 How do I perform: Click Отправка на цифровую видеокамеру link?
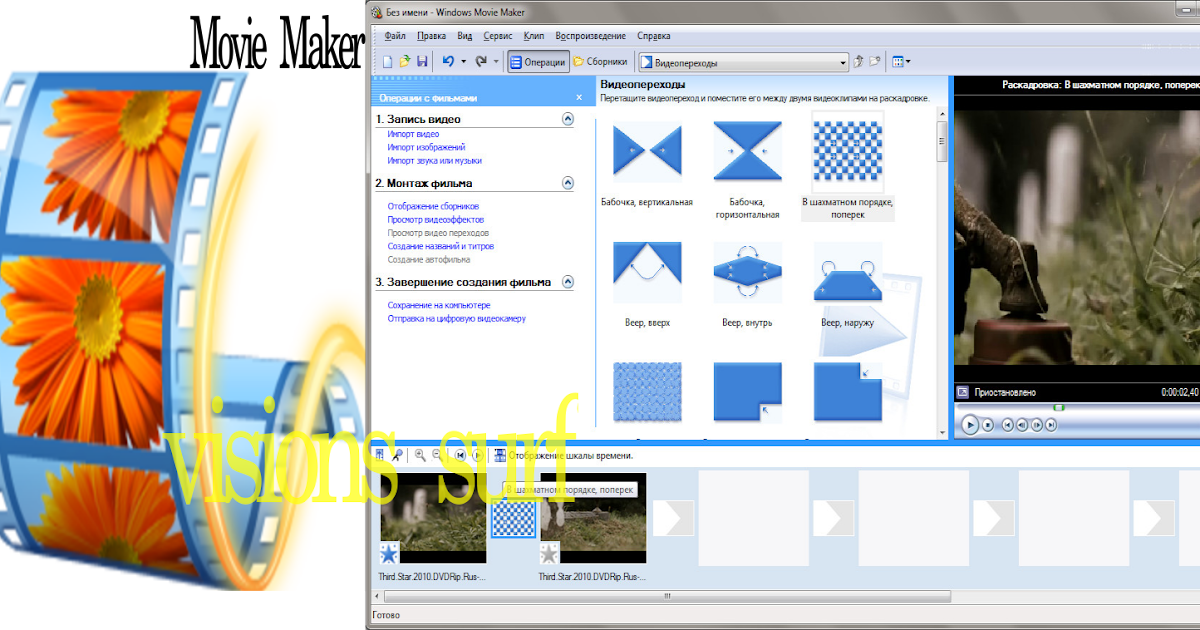click(x=456, y=318)
